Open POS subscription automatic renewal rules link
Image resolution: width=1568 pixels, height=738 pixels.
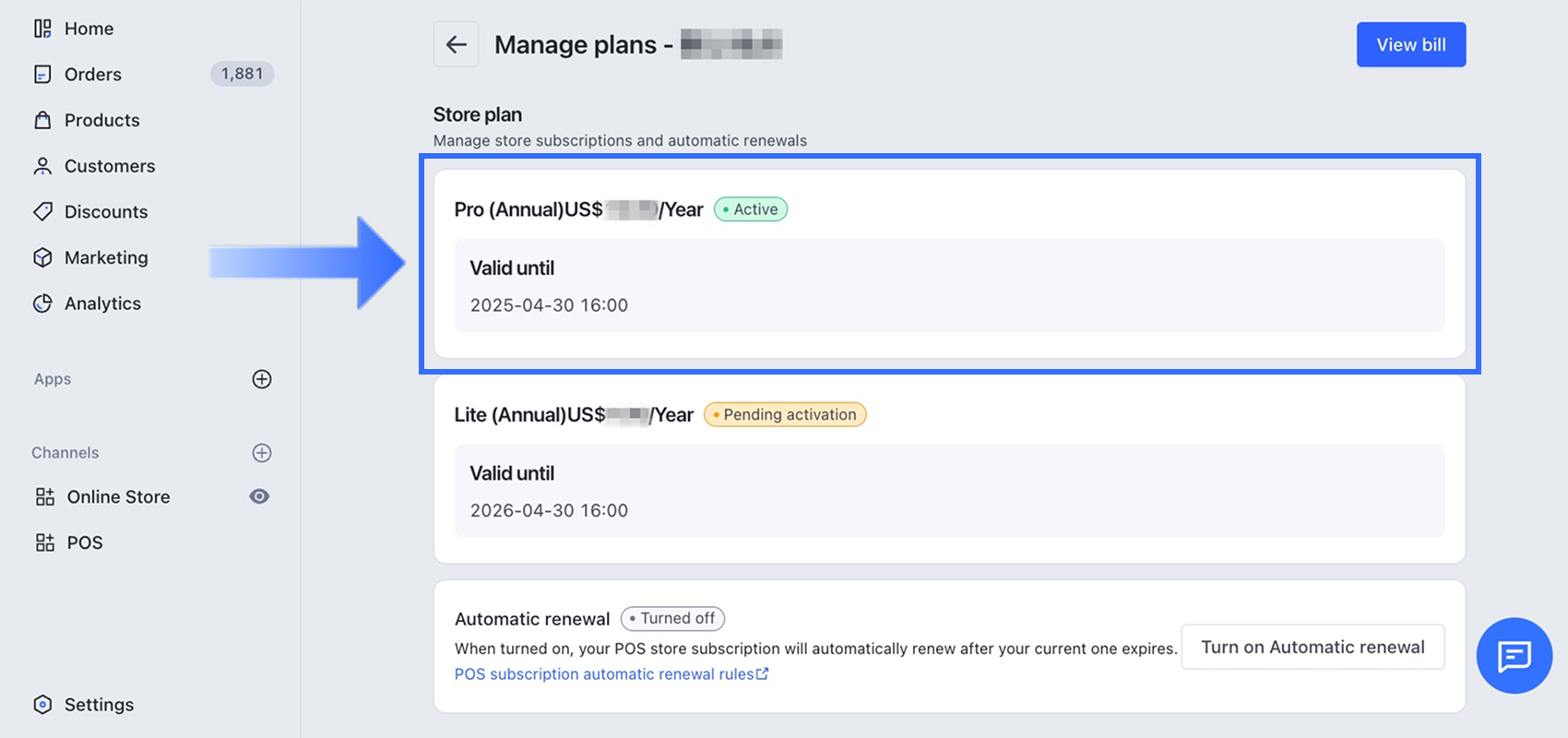pos(611,674)
